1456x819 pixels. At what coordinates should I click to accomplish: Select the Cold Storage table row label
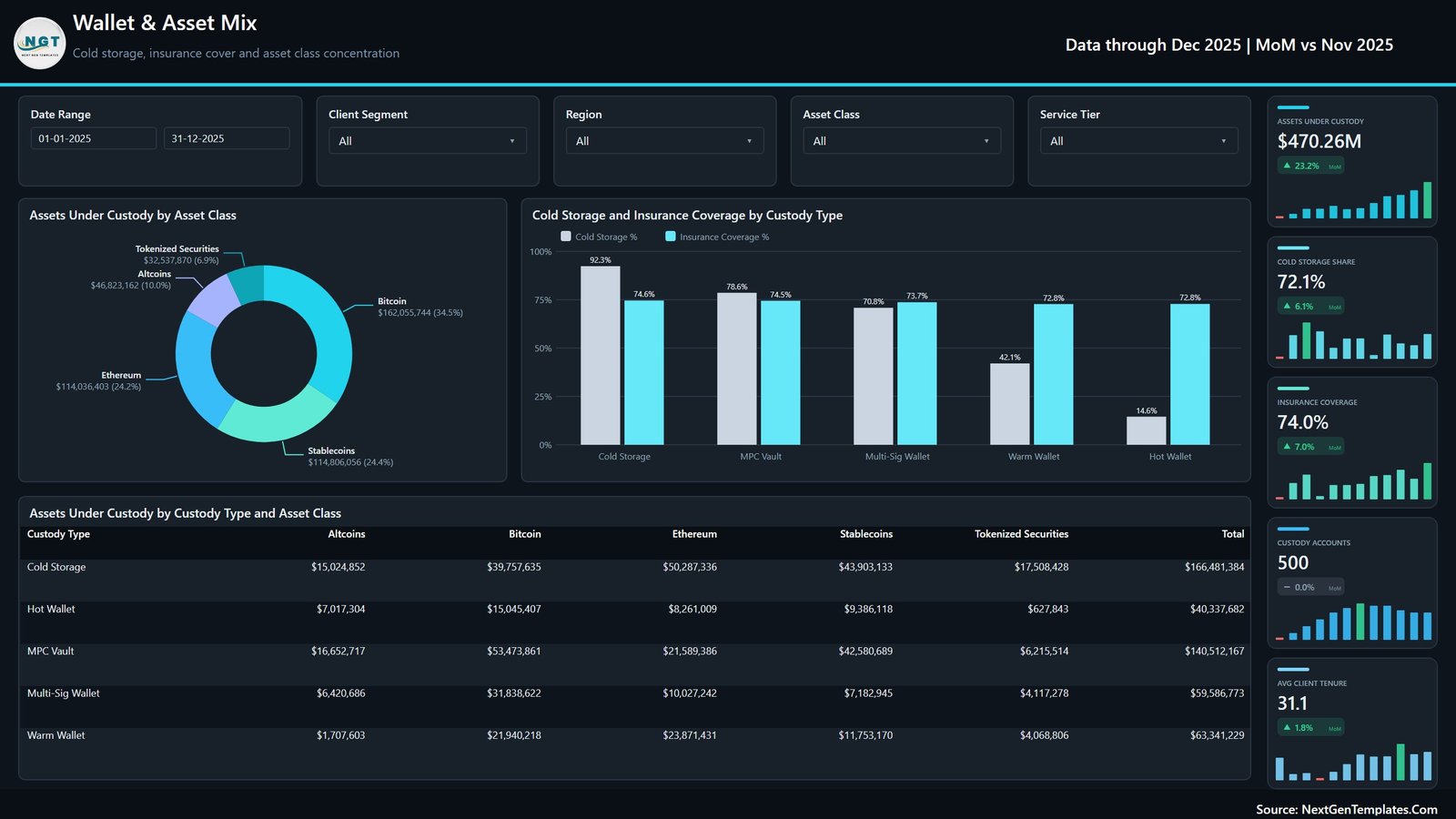56,567
